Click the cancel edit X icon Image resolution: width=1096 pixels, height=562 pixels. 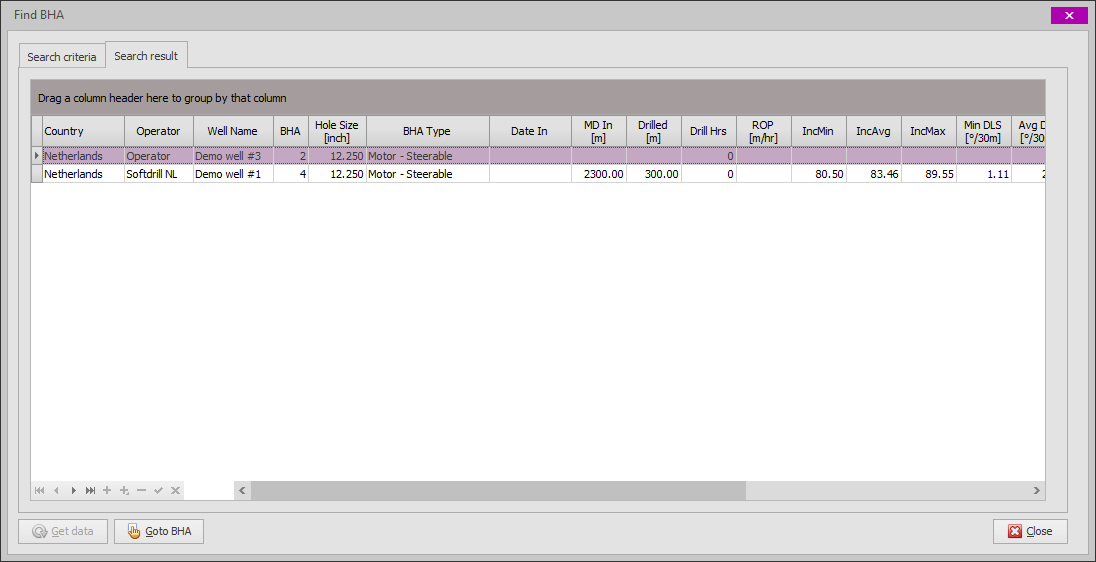(175, 490)
